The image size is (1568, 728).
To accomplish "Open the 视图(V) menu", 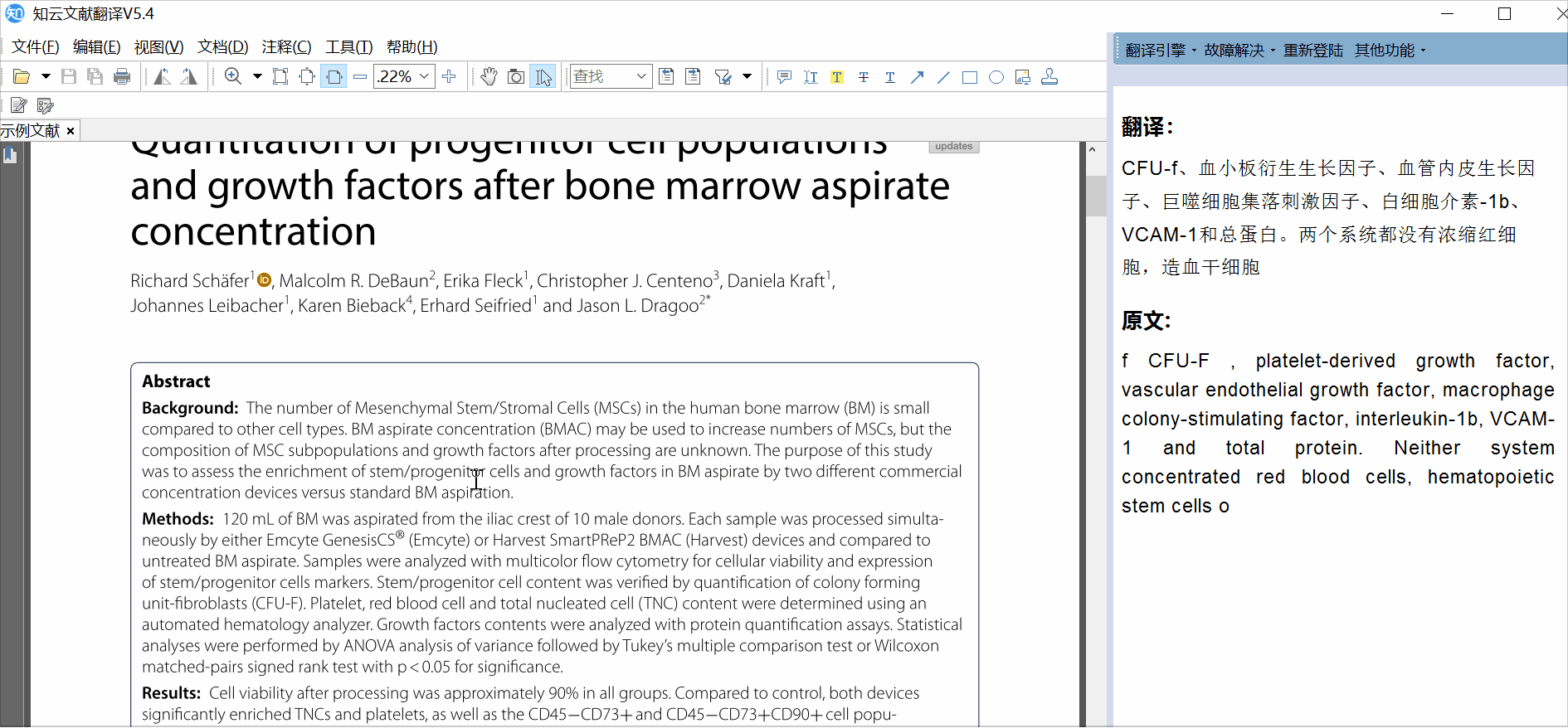I will pyautogui.click(x=158, y=47).
